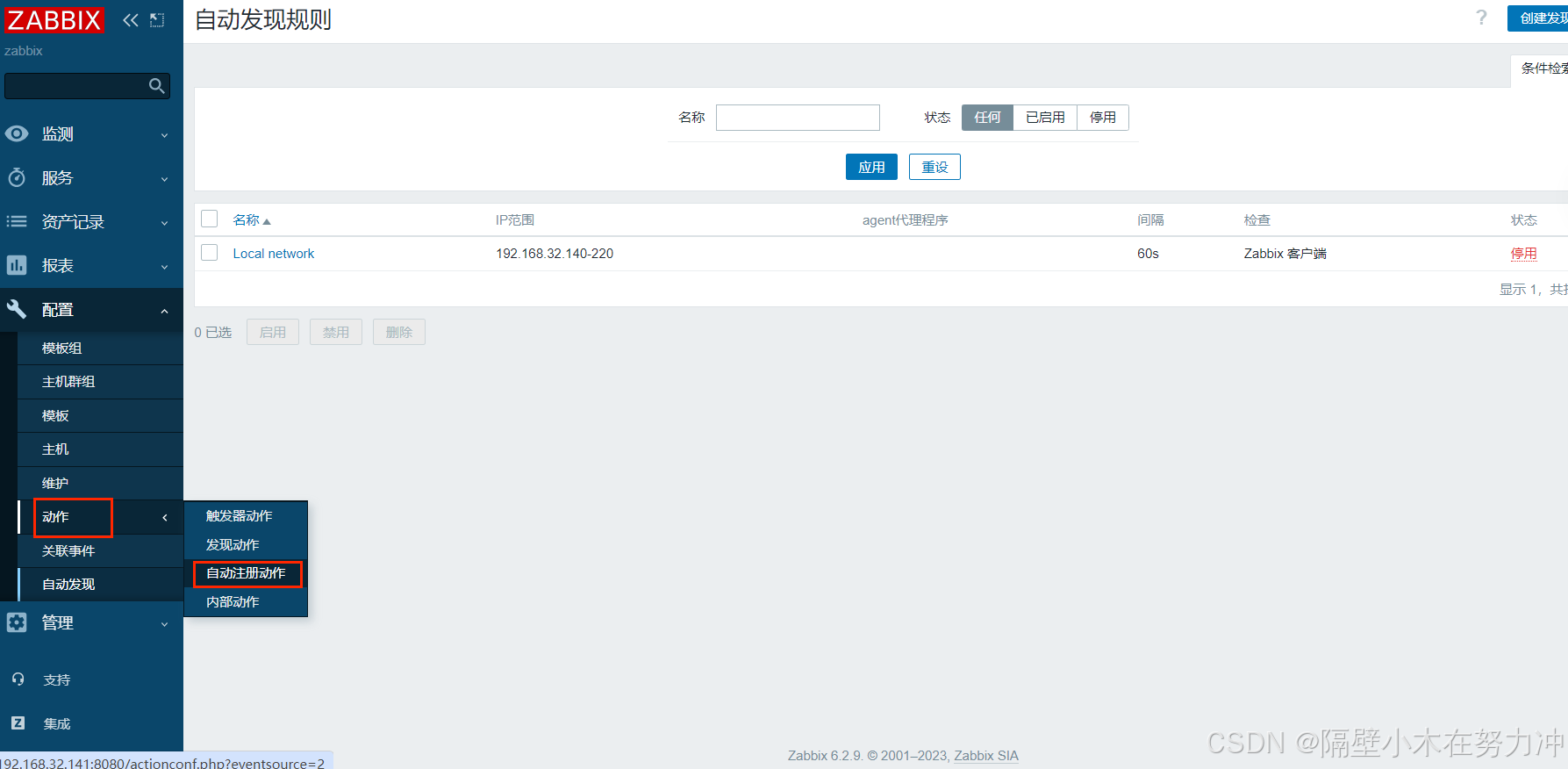Viewport: 1568px width, 769px height.
Task: Click the gear icon for 管理
Action: 17,622
